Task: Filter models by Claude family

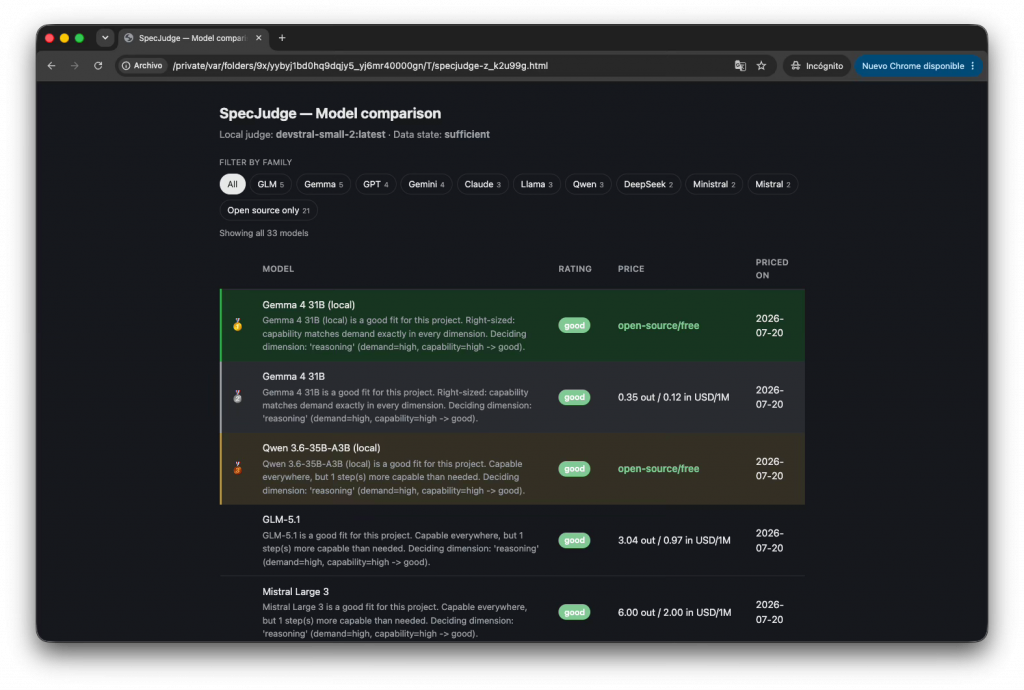Action: (483, 184)
